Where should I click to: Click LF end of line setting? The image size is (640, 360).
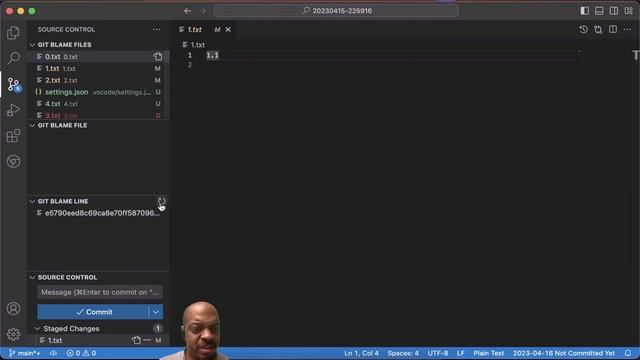pyautogui.click(x=460, y=353)
